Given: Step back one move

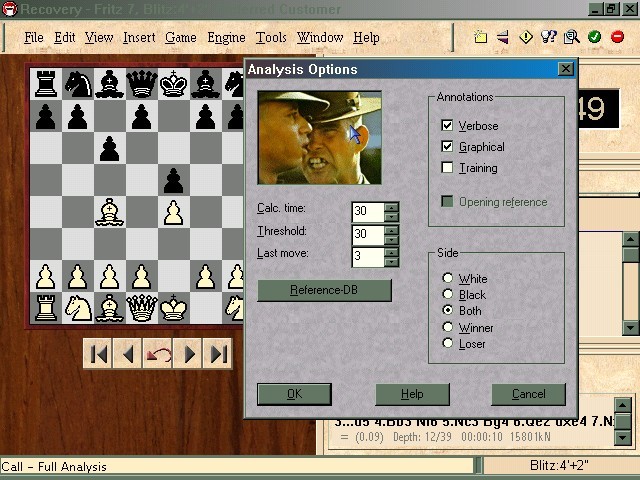Looking at the screenshot, I should [127, 354].
